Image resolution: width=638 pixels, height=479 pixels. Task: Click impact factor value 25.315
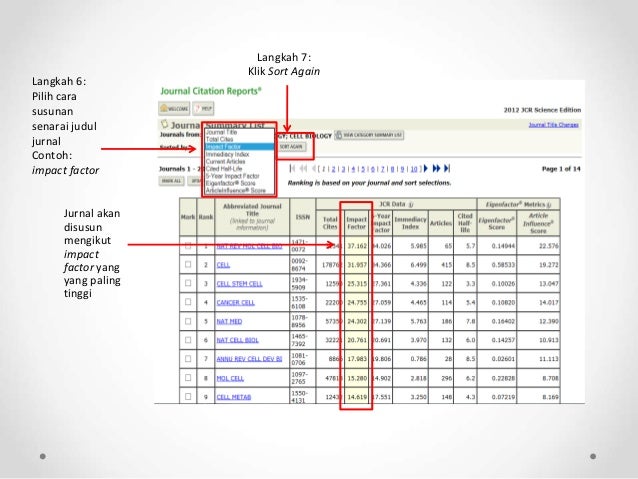[x=357, y=284]
